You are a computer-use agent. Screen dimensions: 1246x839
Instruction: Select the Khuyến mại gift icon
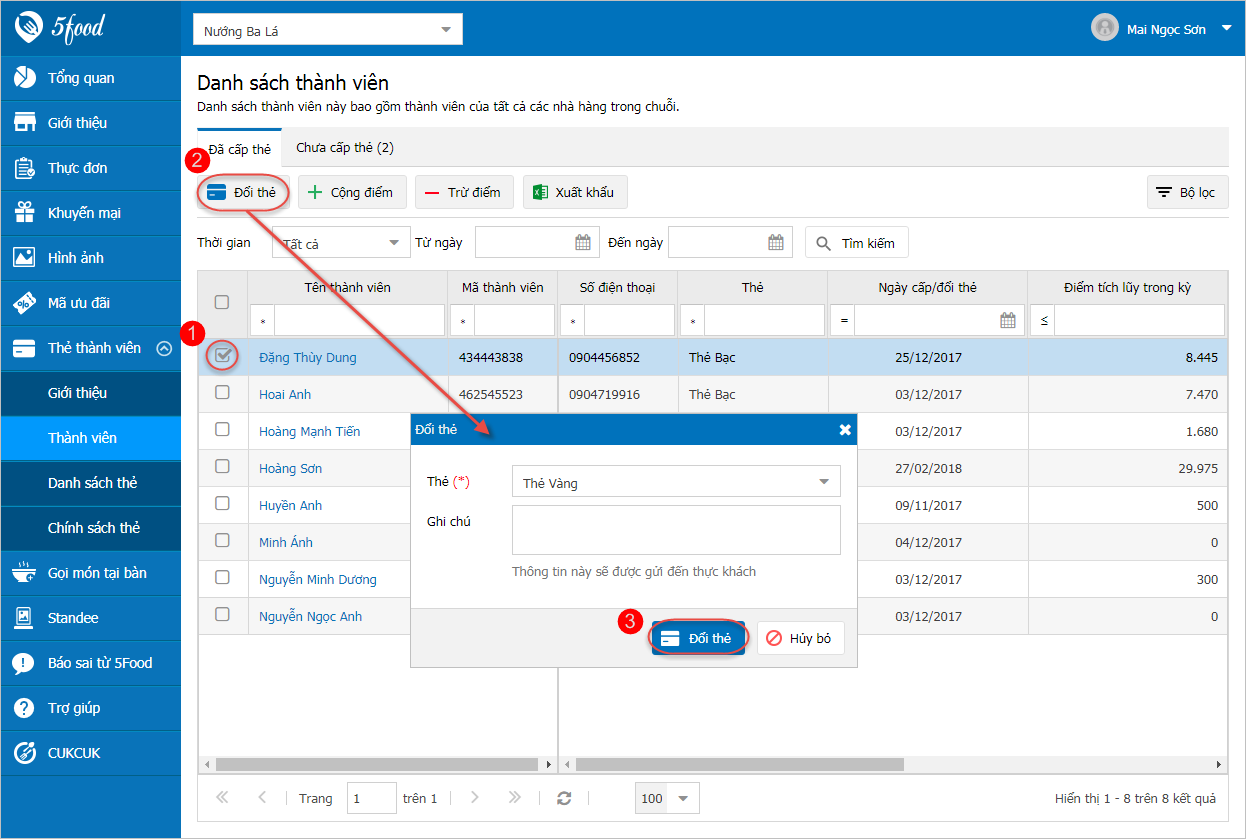point(24,213)
